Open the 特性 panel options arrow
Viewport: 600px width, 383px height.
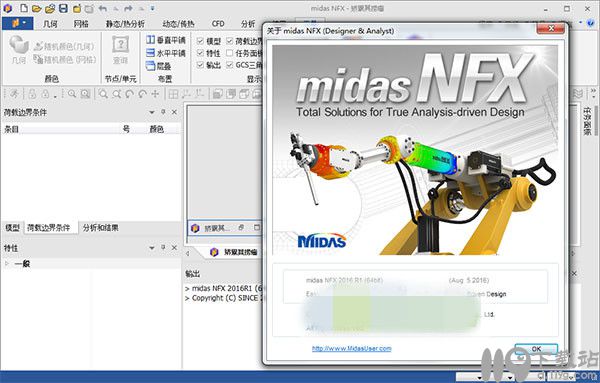pos(152,248)
